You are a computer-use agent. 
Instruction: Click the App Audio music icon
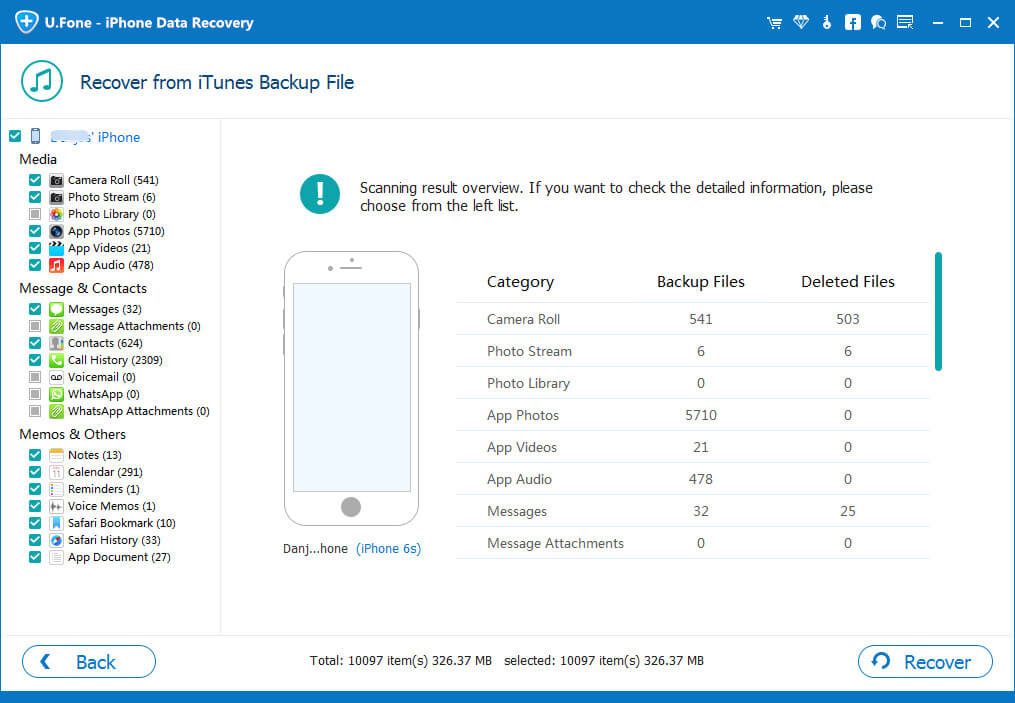tap(56, 265)
